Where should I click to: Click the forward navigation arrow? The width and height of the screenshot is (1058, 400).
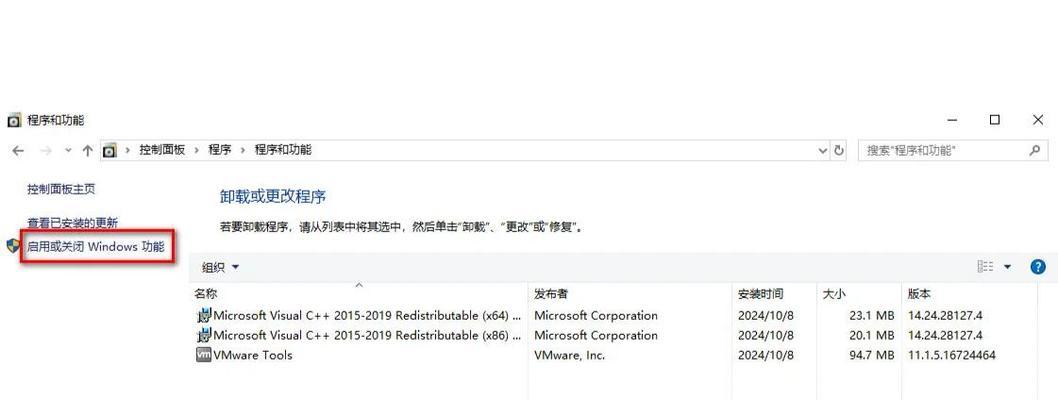[x=46, y=150]
